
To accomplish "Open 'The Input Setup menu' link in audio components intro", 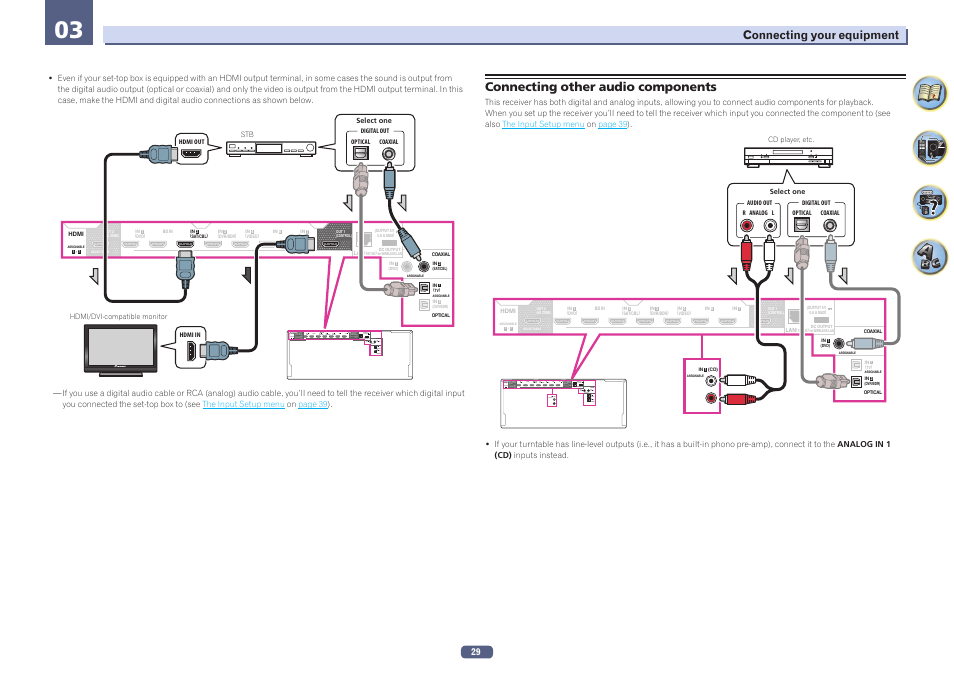I will click(x=543, y=124).
